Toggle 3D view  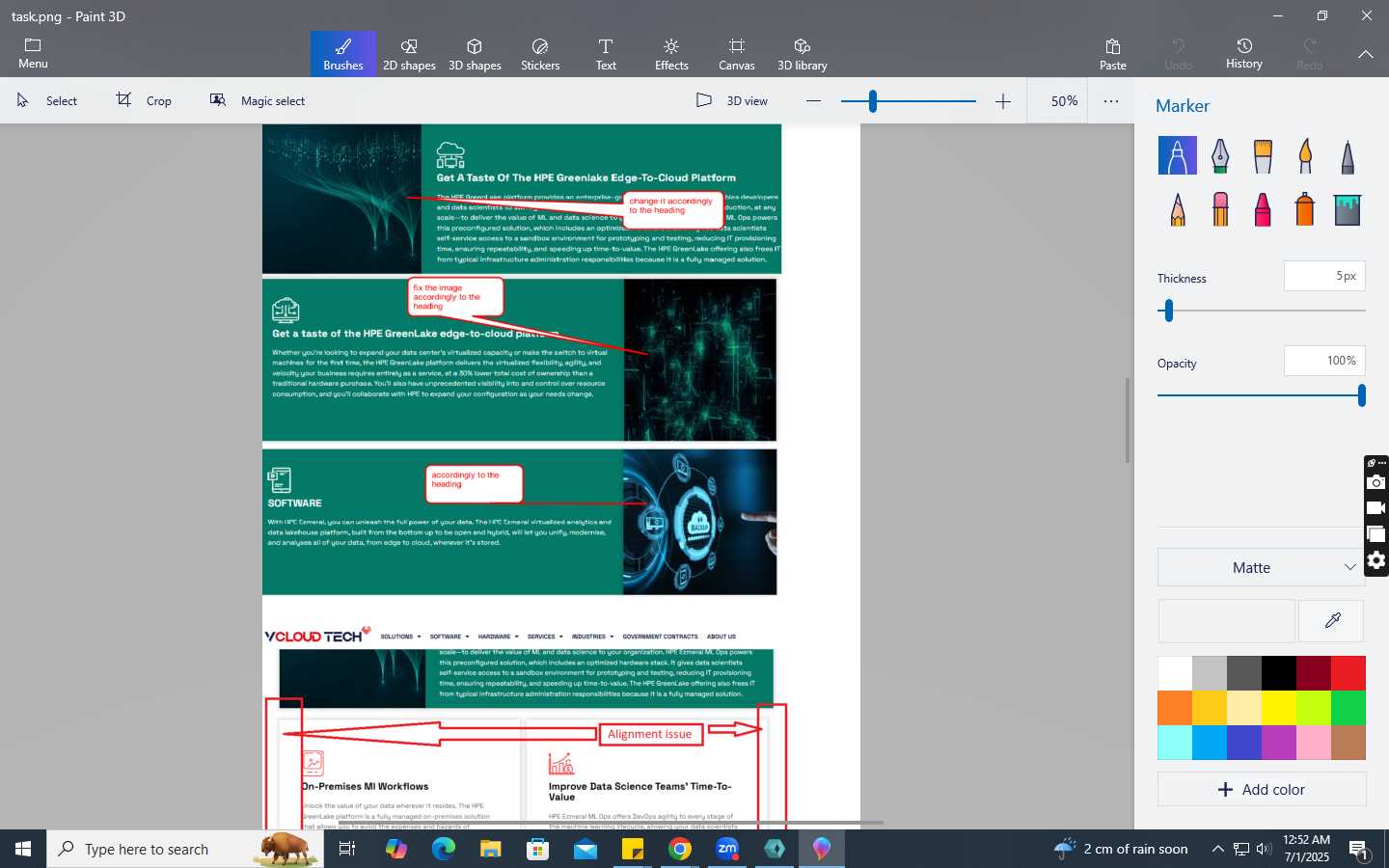pos(732,100)
